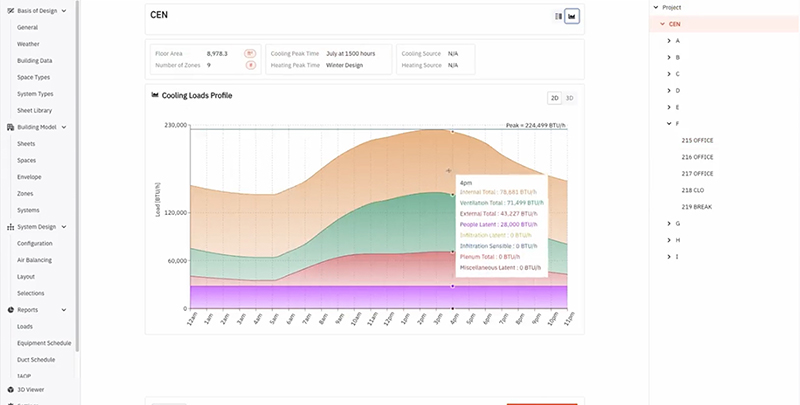Collapse the Reports menu chevron
The height and width of the screenshot is (405, 800).
tap(64, 310)
